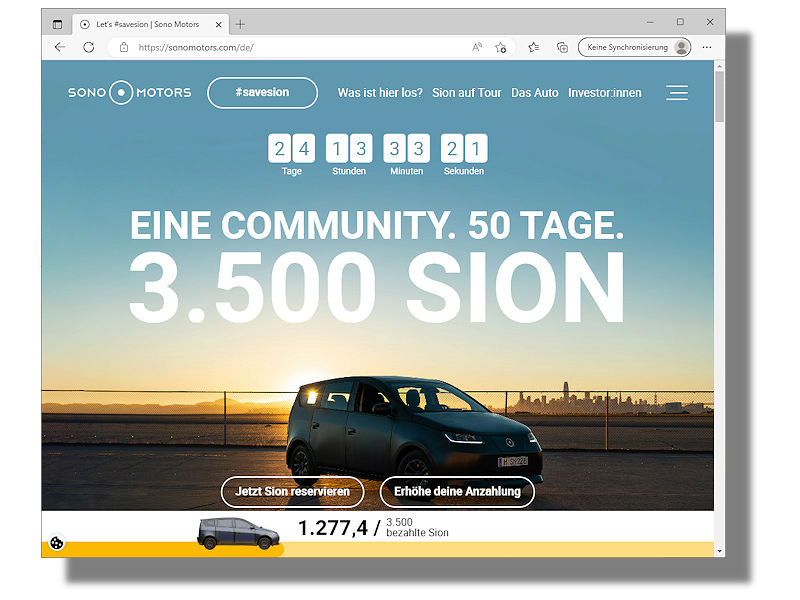The height and width of the screenshot is (600, 800).
Task: Open 'Das Auto' menu item
Action: tap(535, 93)
